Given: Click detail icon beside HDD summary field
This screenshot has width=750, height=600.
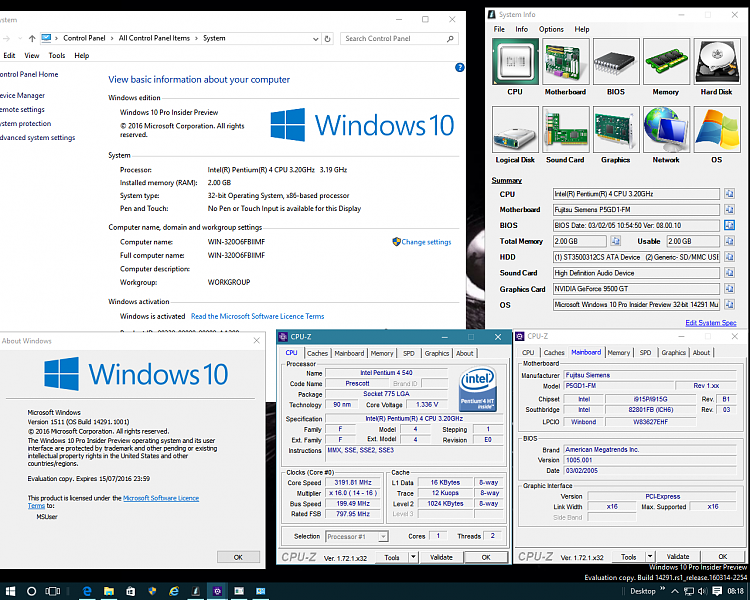Looking at the screenshot, I should 729,257.
